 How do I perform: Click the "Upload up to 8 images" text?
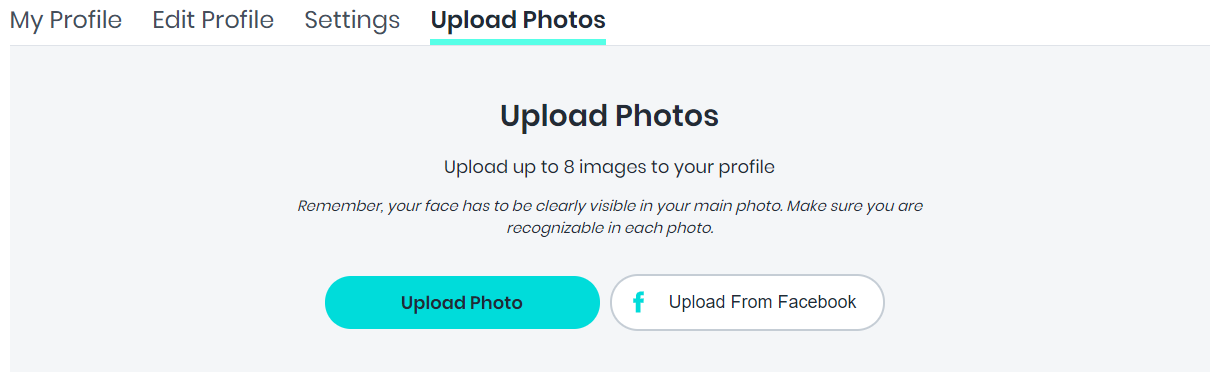pyautogui.click(x=609, y=167)
